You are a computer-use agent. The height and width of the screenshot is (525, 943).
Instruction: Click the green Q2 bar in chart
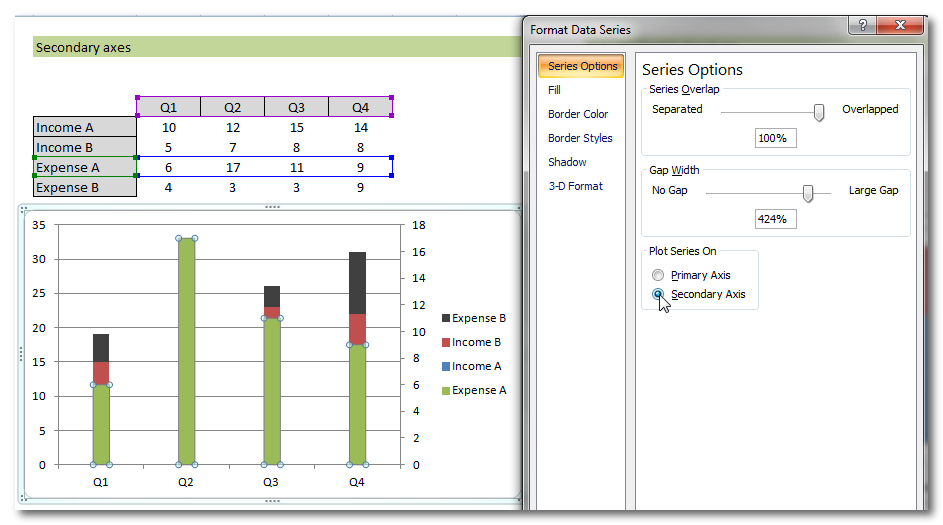[x=186, y=350]
